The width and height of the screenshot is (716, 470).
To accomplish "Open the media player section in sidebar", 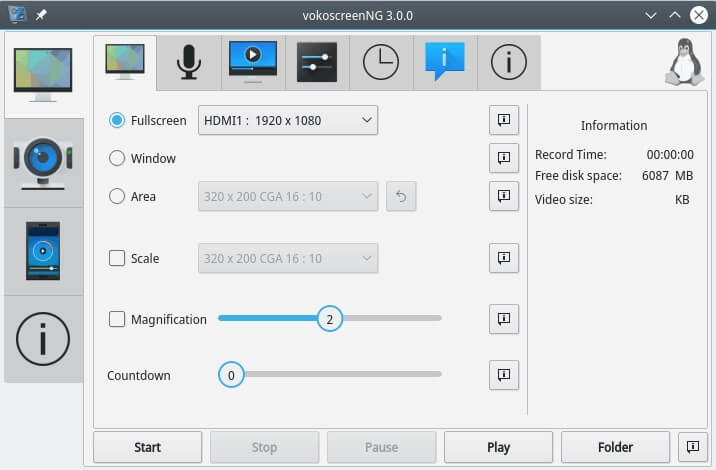I will click(43, 251).
